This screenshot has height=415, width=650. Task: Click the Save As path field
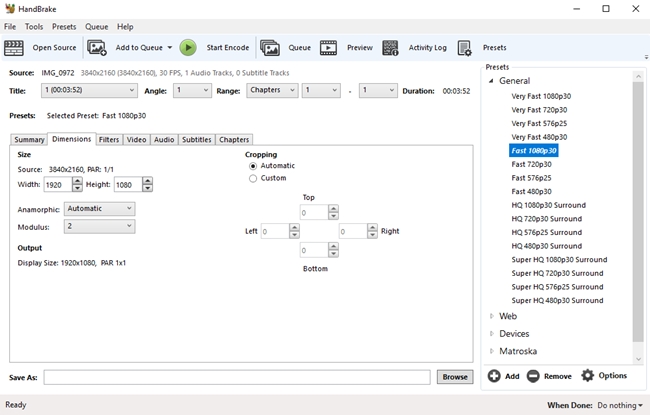pos(238,377)
